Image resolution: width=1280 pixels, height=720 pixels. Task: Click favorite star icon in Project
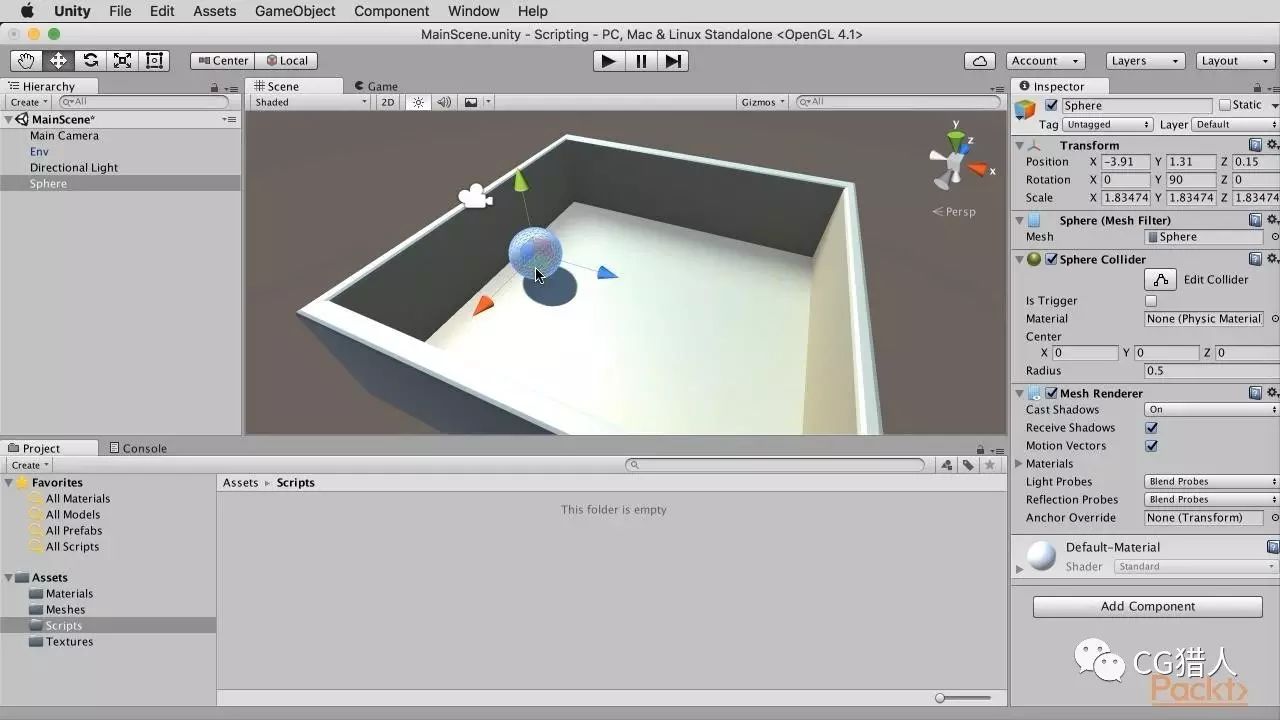(990, 465)
